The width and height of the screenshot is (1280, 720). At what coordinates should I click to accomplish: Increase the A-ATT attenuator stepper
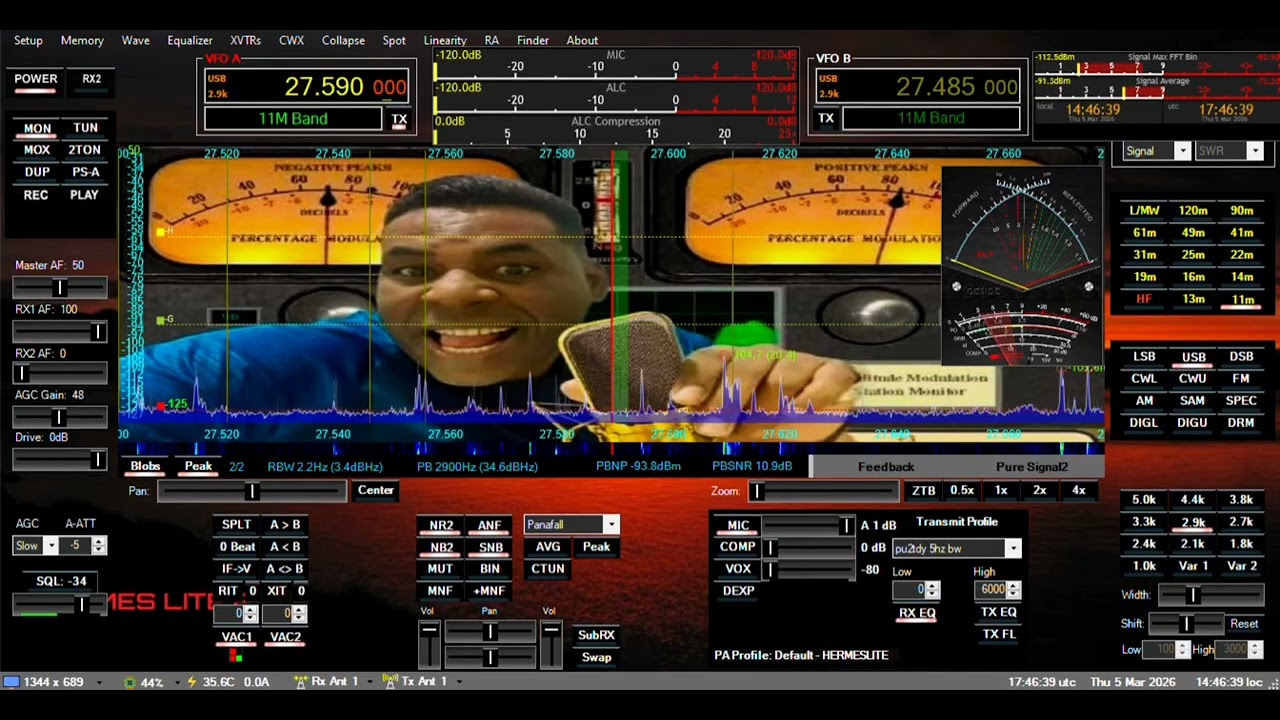click(98, 541)
